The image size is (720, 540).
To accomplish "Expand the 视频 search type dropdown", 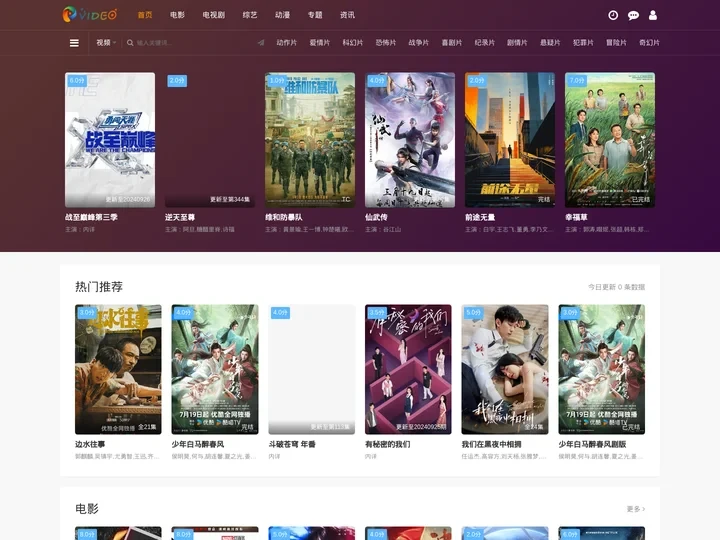I will click(x=106, y=43).
